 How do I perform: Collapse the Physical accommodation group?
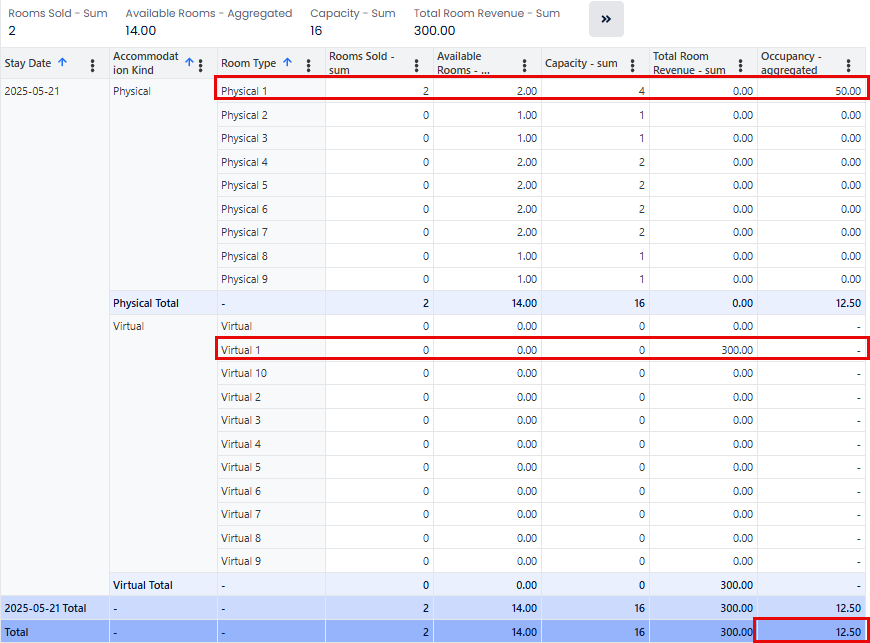(x=132, y=91)
